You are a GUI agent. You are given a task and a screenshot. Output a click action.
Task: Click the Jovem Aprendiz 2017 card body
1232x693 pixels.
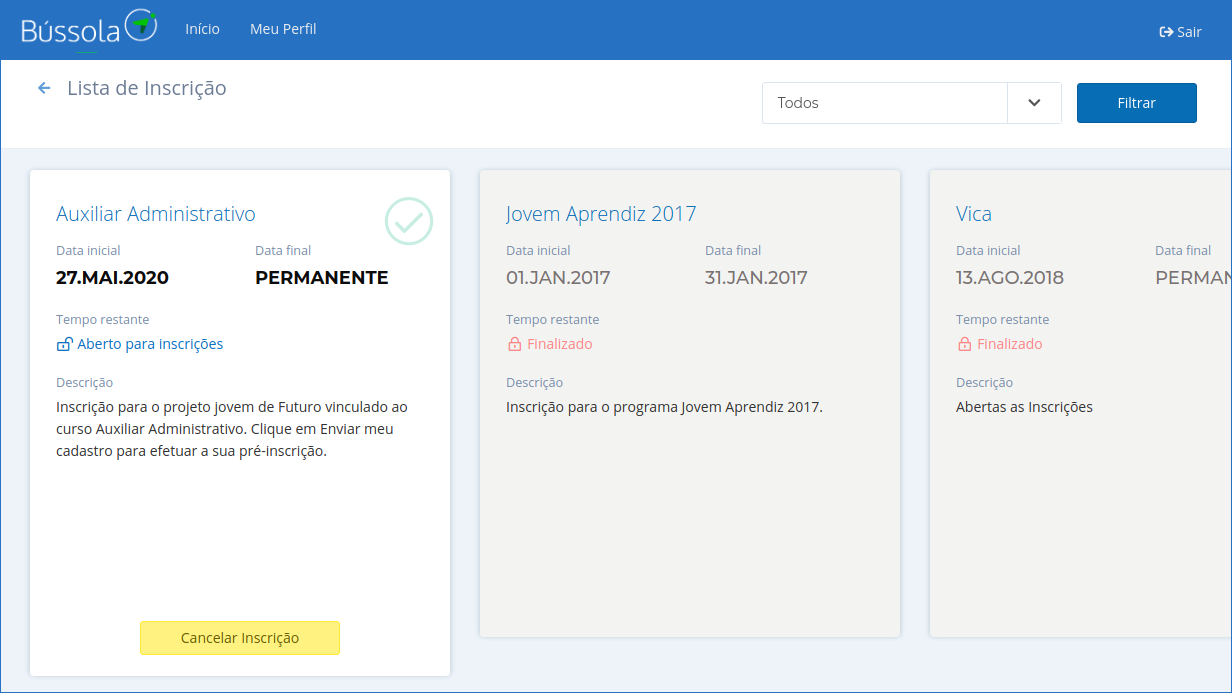690,404
